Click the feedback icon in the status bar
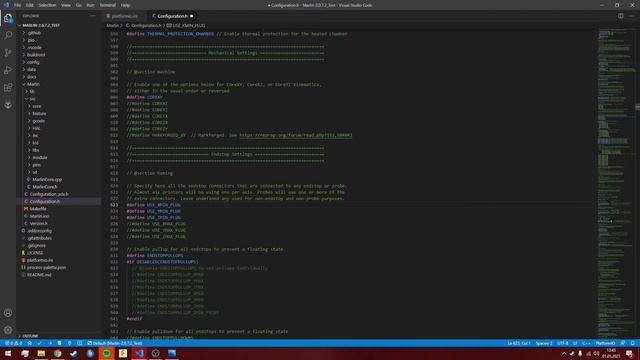Viewport: 640px width, 360px height. [x=623, y=343]
